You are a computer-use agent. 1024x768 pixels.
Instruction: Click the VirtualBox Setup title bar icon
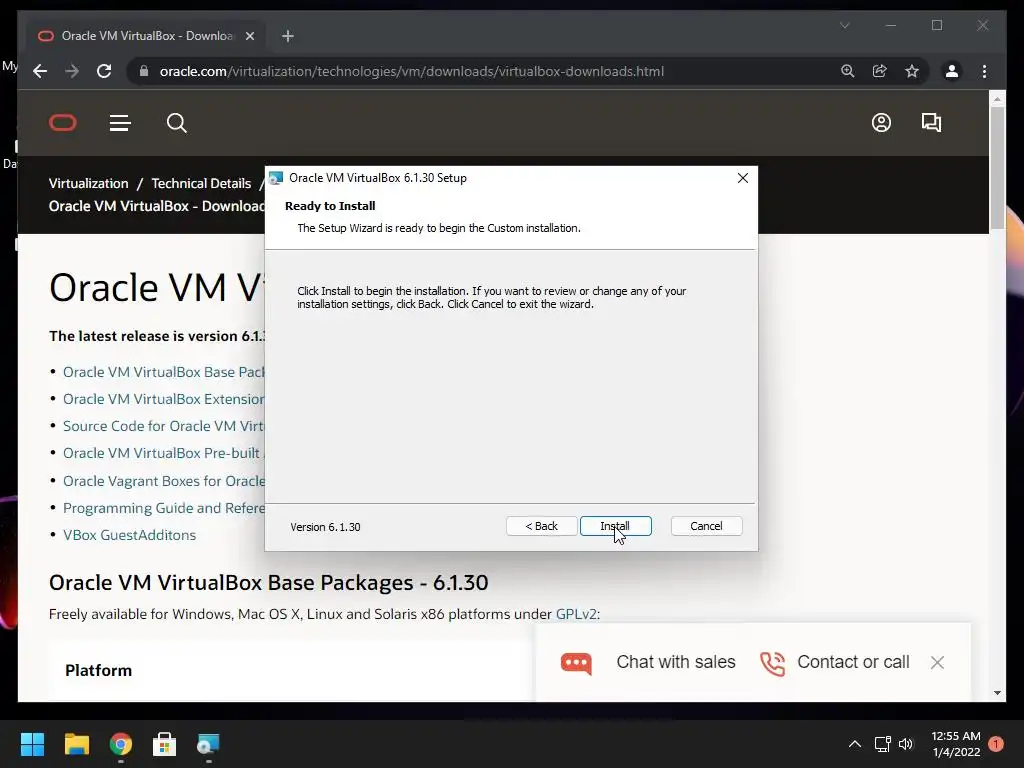[276, 178]
